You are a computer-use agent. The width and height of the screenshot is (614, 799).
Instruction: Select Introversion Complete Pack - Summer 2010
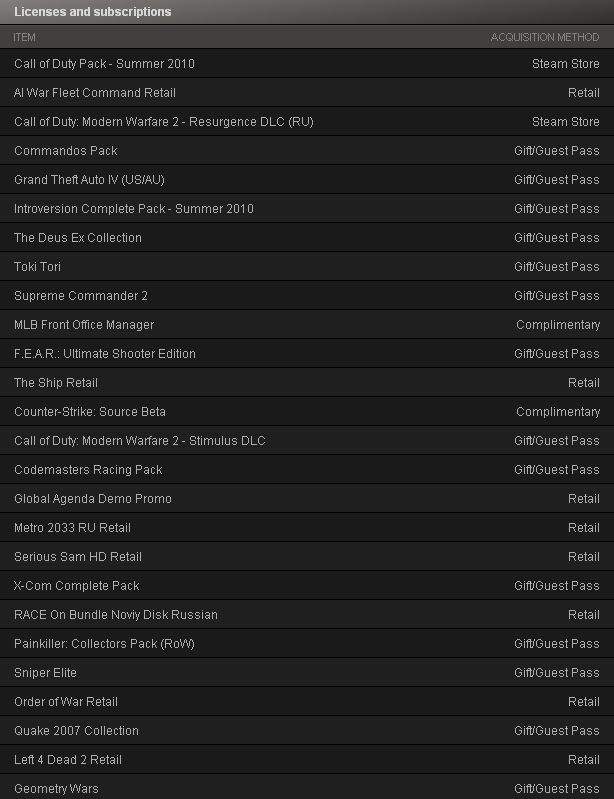click(x=307, y=209)
